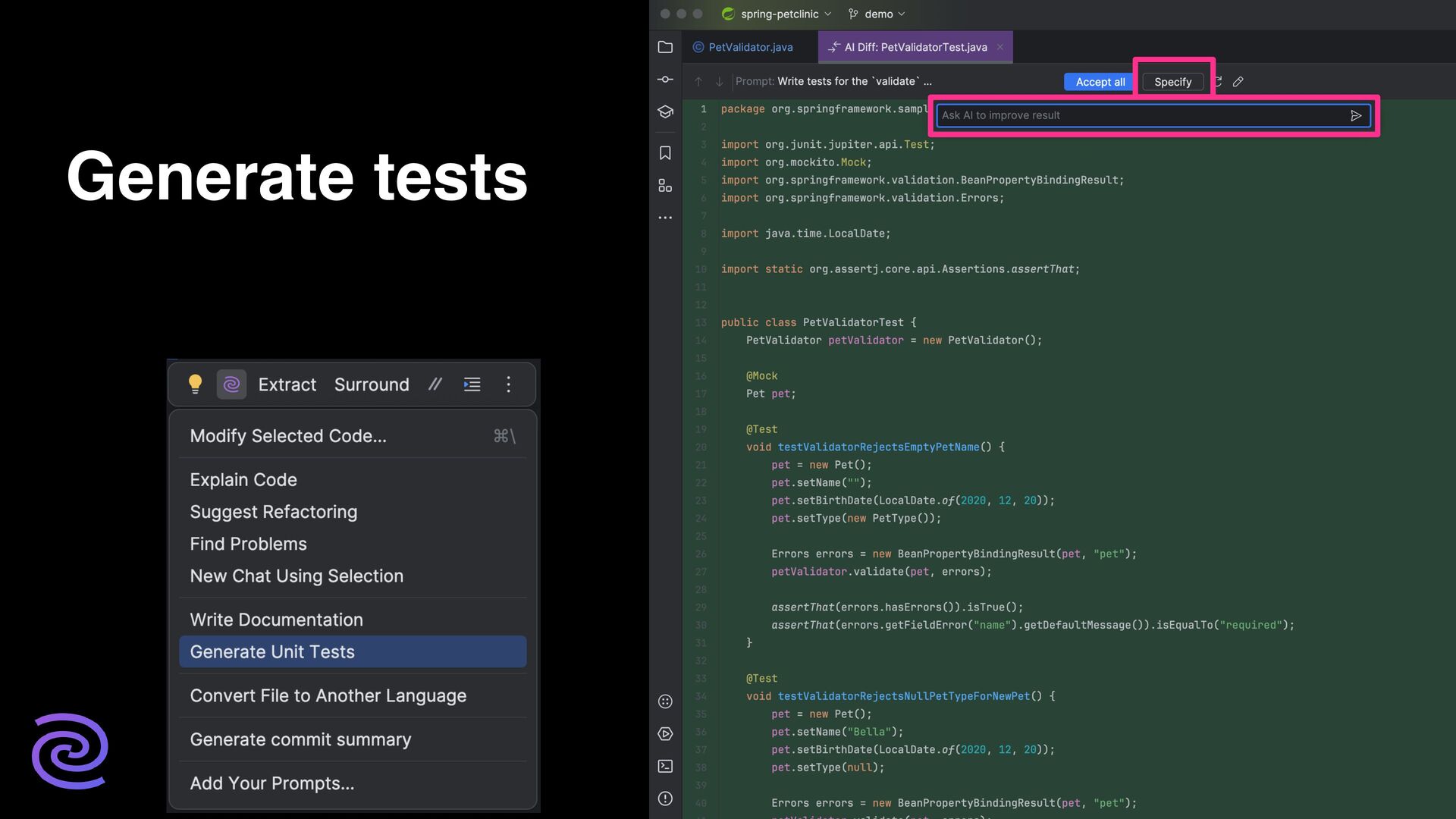The image size is (1456, 819).
Task: Open the Problems exclamation icon
Action: click(x=665, y=799)
